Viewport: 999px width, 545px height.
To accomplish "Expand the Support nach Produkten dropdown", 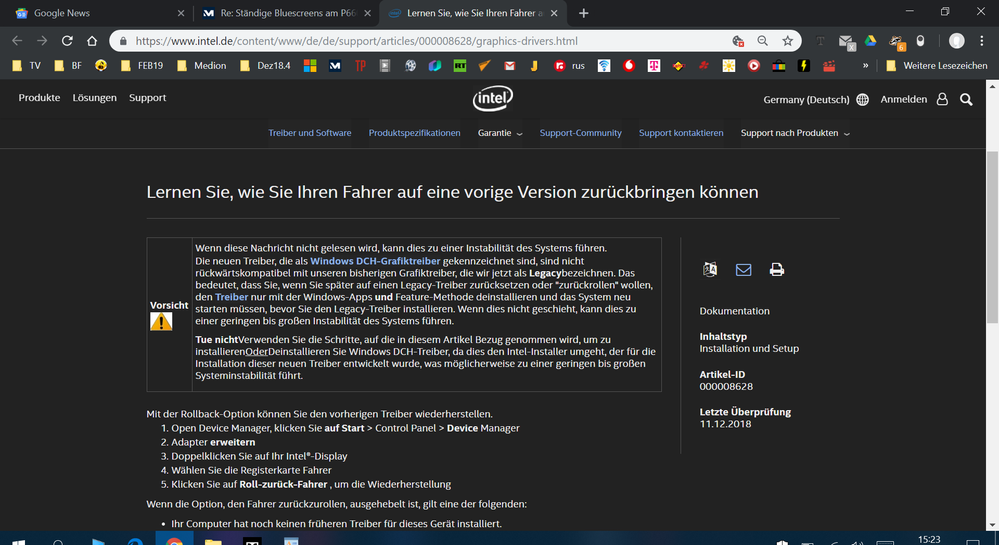I will pyautogui.click(x=795, y=133).
